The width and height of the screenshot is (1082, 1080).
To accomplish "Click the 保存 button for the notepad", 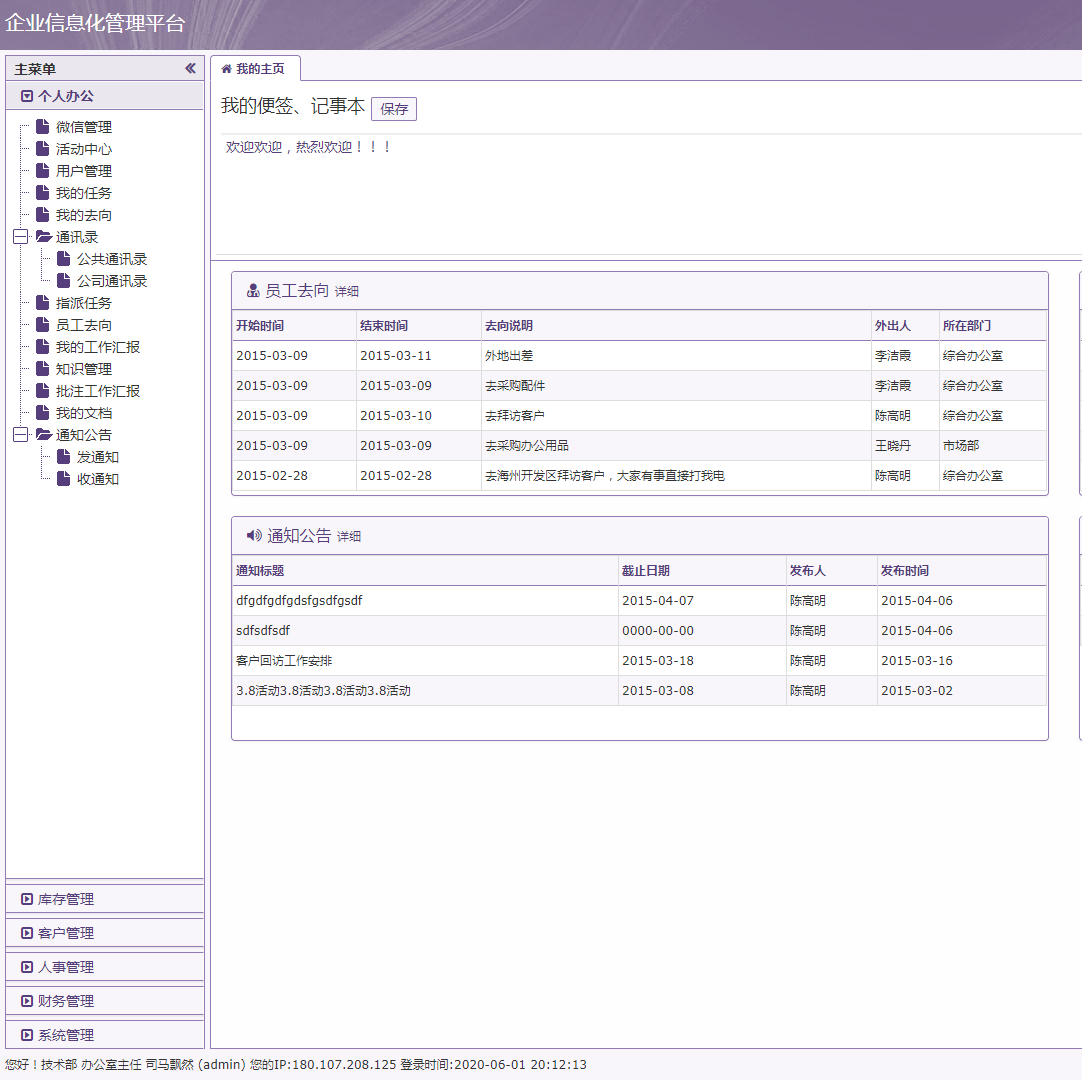I will click(x=394, y=109).
